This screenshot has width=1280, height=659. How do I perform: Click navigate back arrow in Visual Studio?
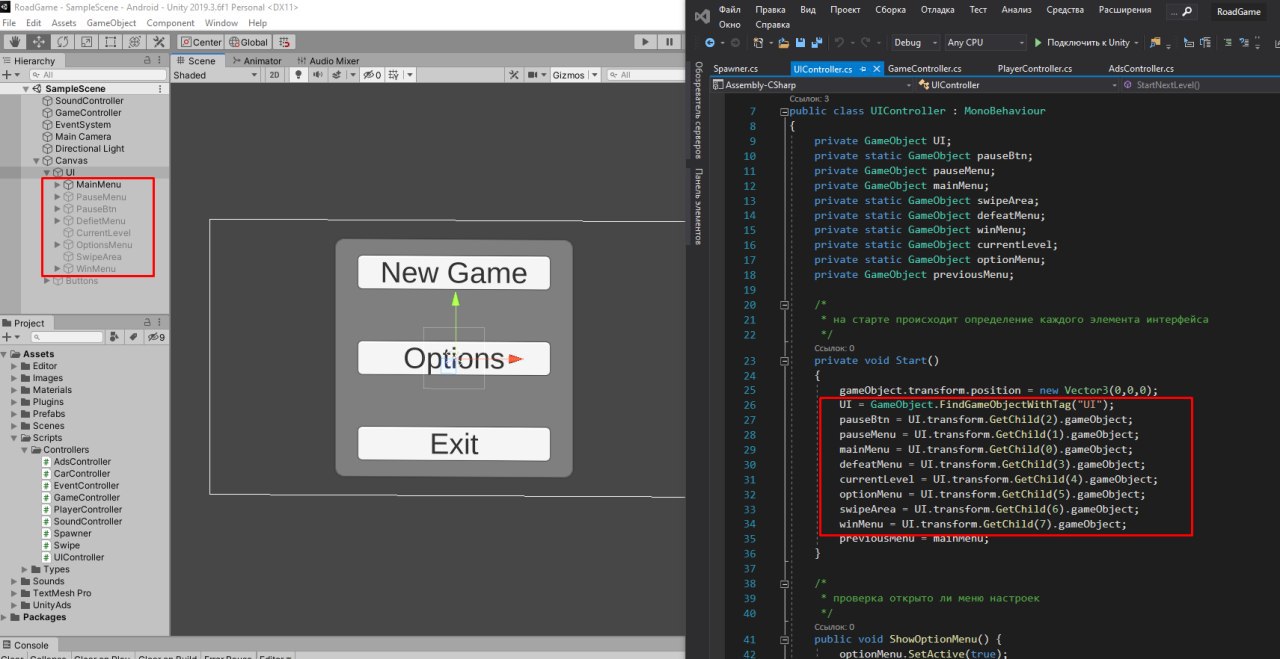710,43
